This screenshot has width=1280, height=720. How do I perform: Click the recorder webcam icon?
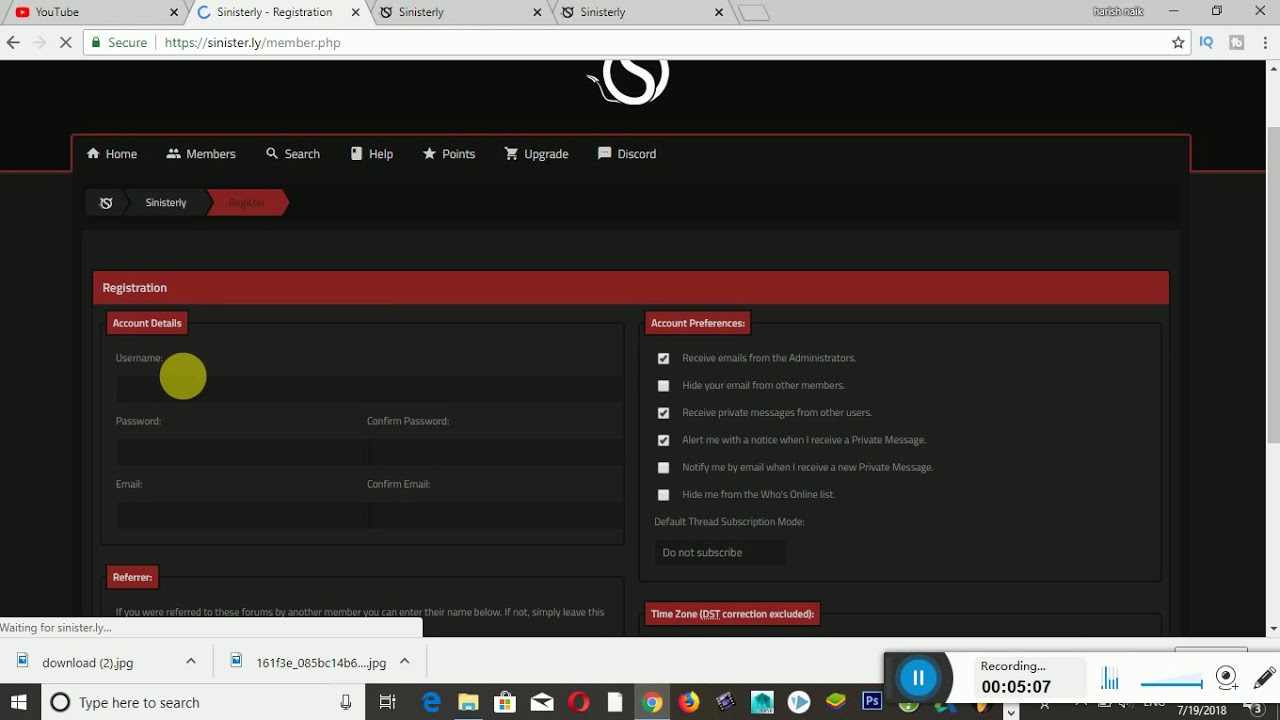pos(1227,678)
